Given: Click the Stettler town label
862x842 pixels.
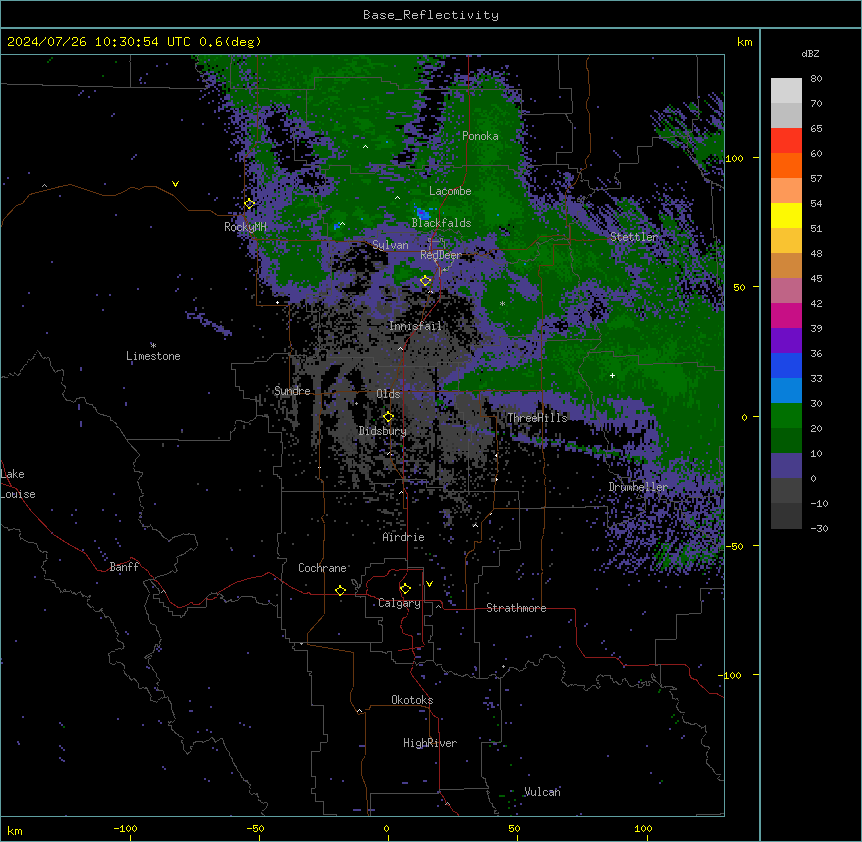Looking at the screenshot, I should (x=634, y=237).
